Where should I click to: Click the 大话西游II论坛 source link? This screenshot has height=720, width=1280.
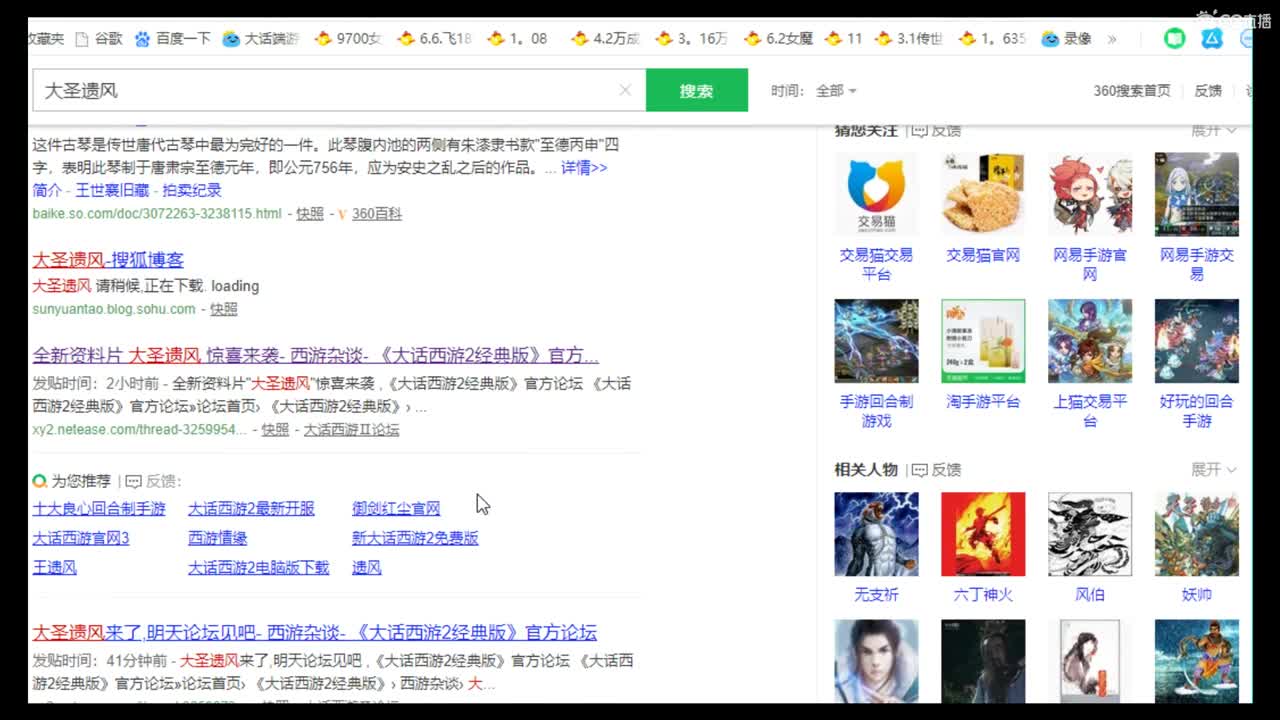click(351, 429)
